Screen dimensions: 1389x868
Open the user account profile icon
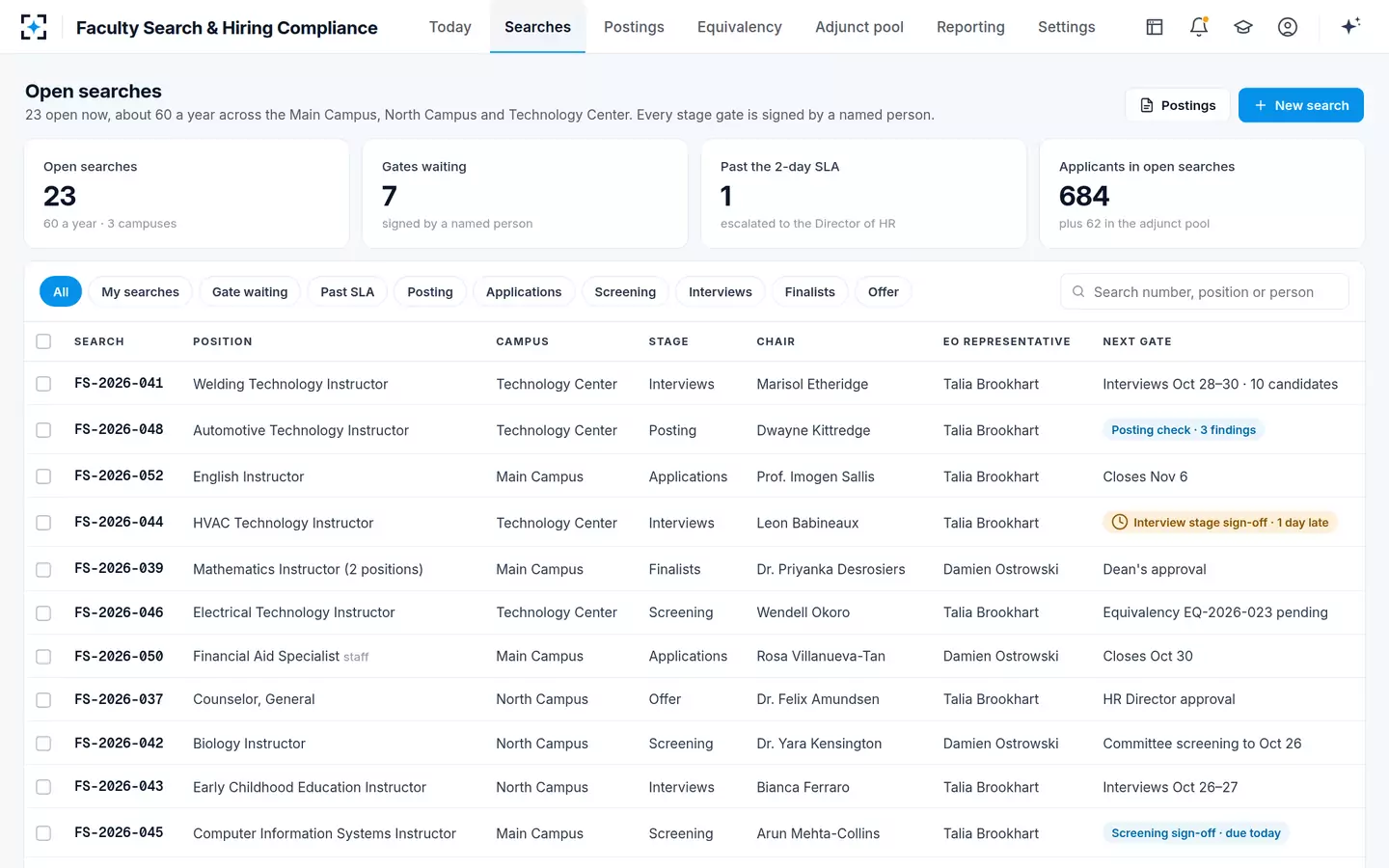click(1288, 27)
